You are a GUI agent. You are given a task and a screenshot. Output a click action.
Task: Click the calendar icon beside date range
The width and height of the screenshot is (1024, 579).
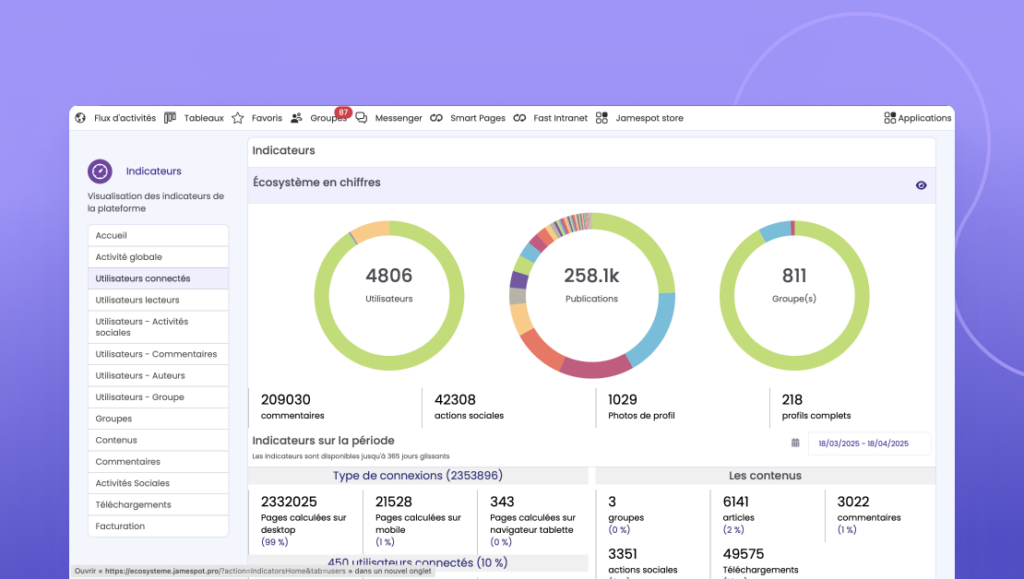point(795,443)
